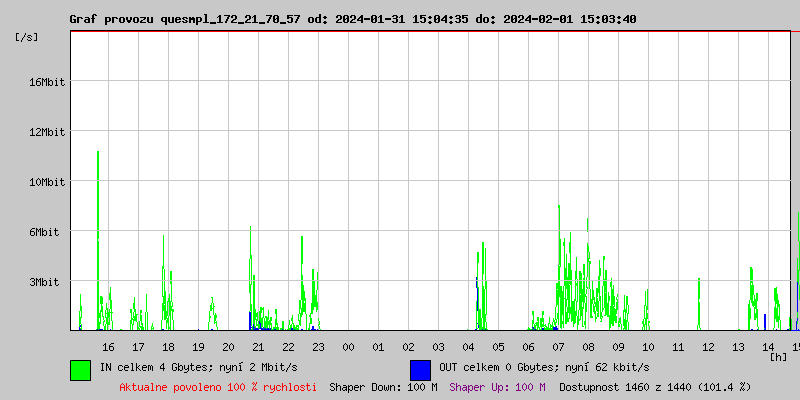Select hour 00 on the time axis
Image resolution: width=800 pixels, height=400 pixels.
tap(348, 347)
